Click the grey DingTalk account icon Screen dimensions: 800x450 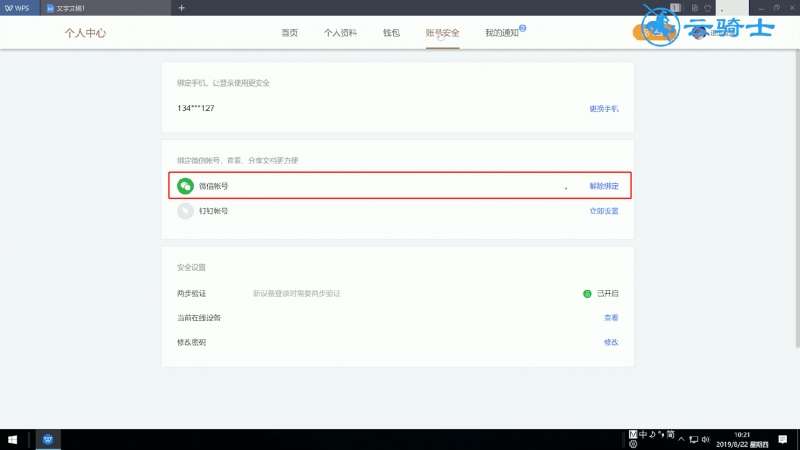(x=185, y=211)
